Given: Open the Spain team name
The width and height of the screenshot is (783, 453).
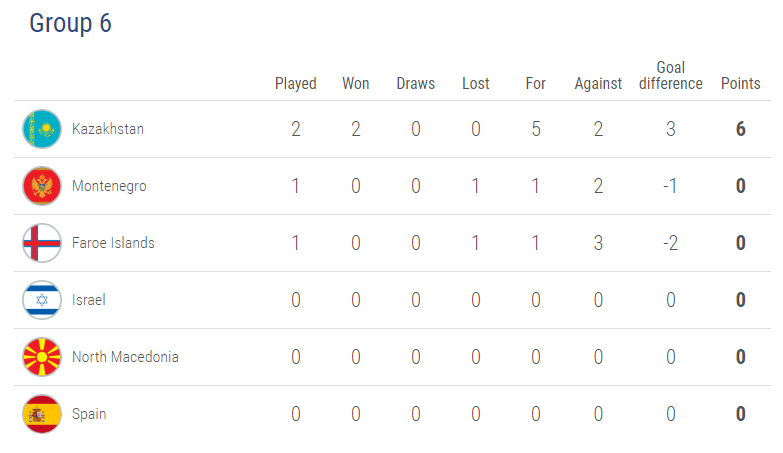Looking at the screenshot, I should tap(89, 414).
